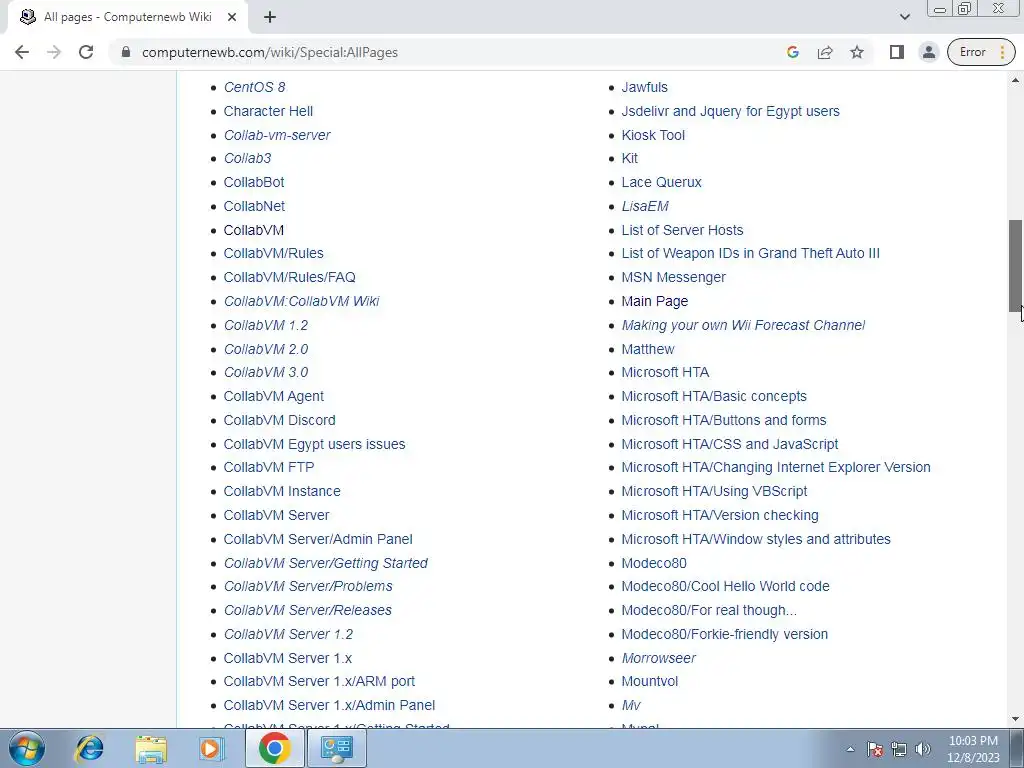Open the Microsoft HTA/Using VBScript link

(x=714, y=491)
